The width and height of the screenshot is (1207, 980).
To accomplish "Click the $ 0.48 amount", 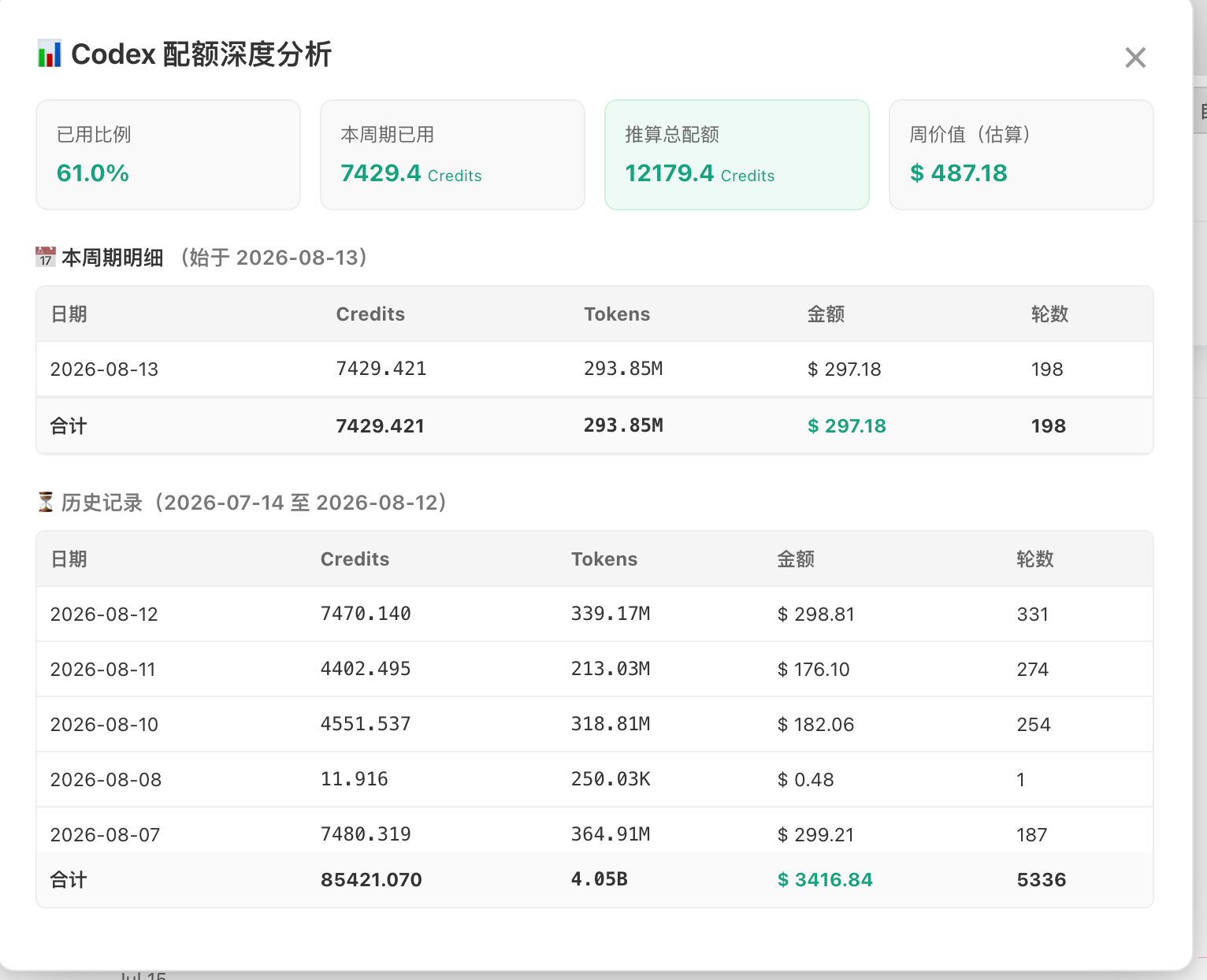I will pos(805,780).
